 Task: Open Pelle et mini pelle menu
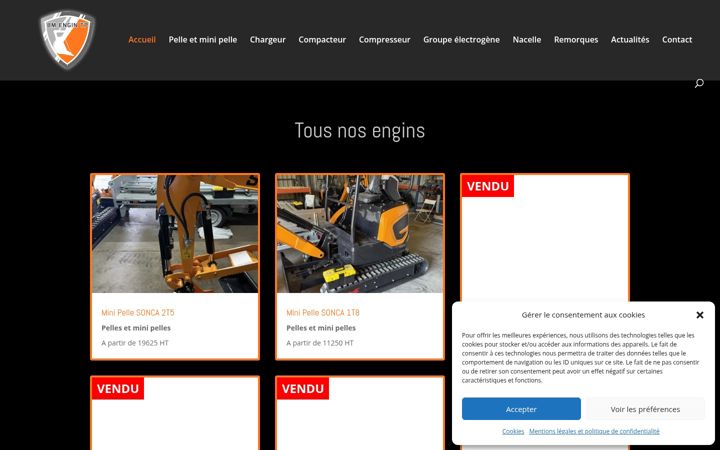coord(202,39)
